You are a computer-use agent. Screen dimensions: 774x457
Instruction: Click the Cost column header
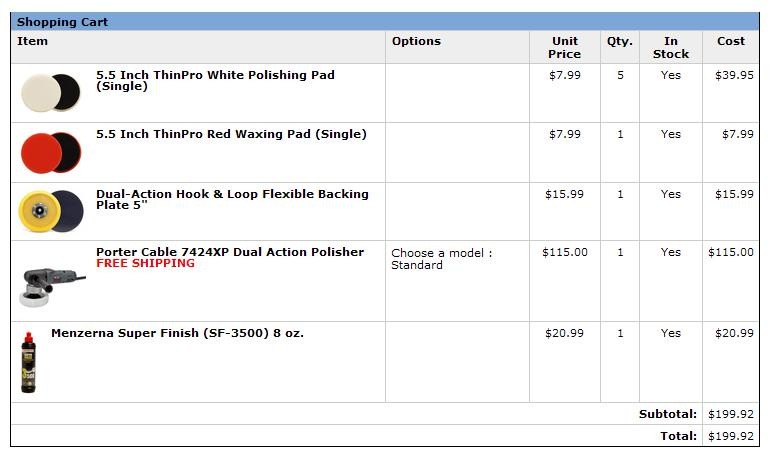[x=731, y=41]
